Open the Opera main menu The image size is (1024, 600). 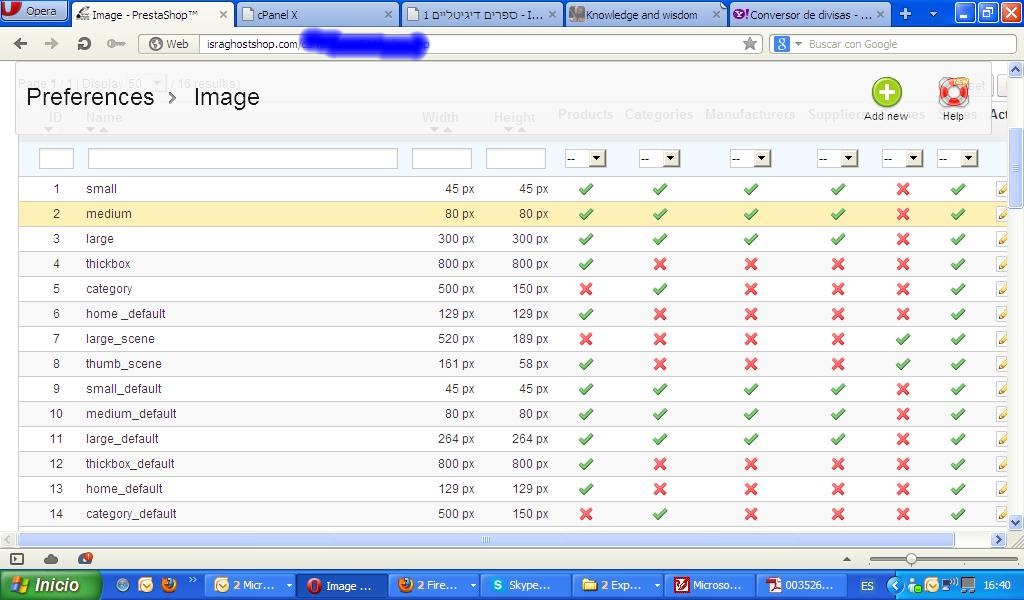(x=34, y=10)
